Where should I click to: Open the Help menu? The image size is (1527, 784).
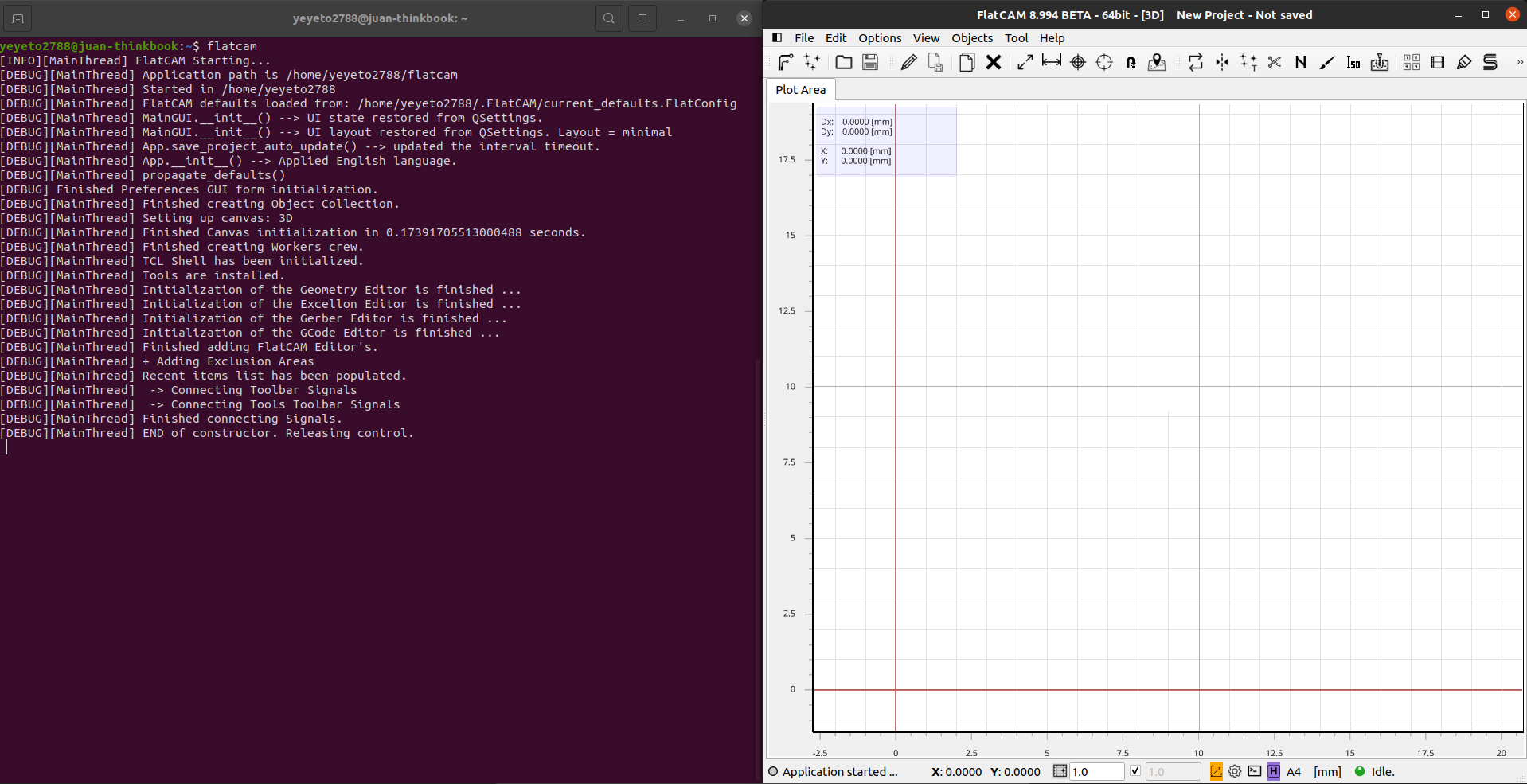click(x=1052, y=37)
